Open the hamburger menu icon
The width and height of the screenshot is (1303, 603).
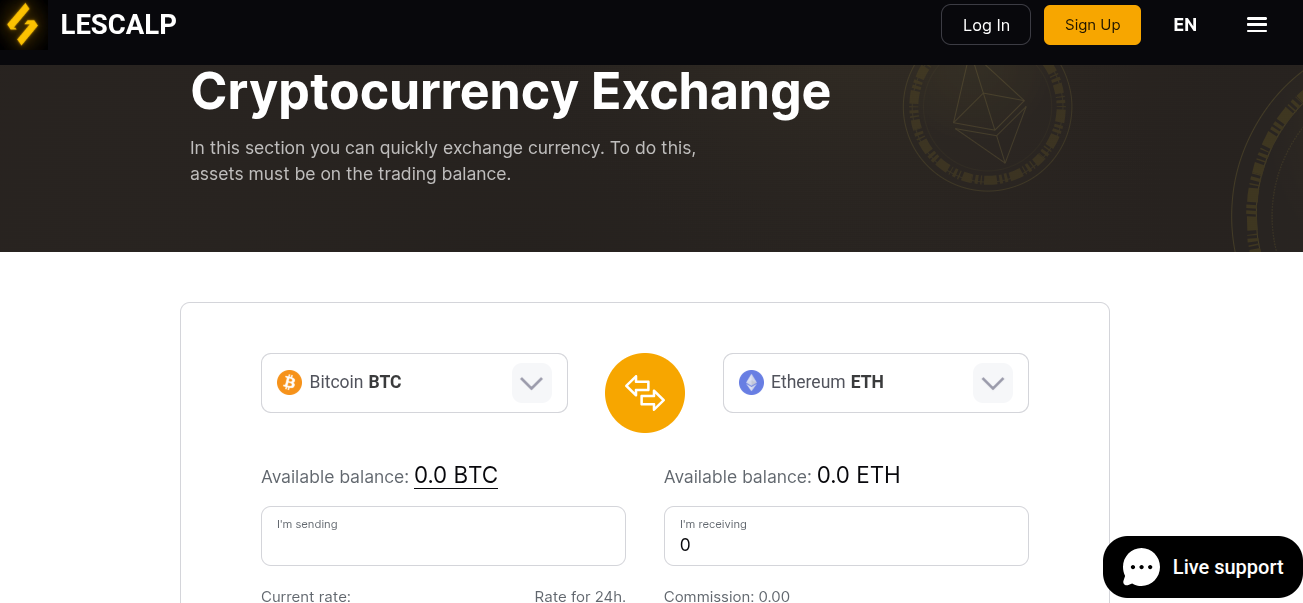pyautogui.click(x=1257, y=25)
